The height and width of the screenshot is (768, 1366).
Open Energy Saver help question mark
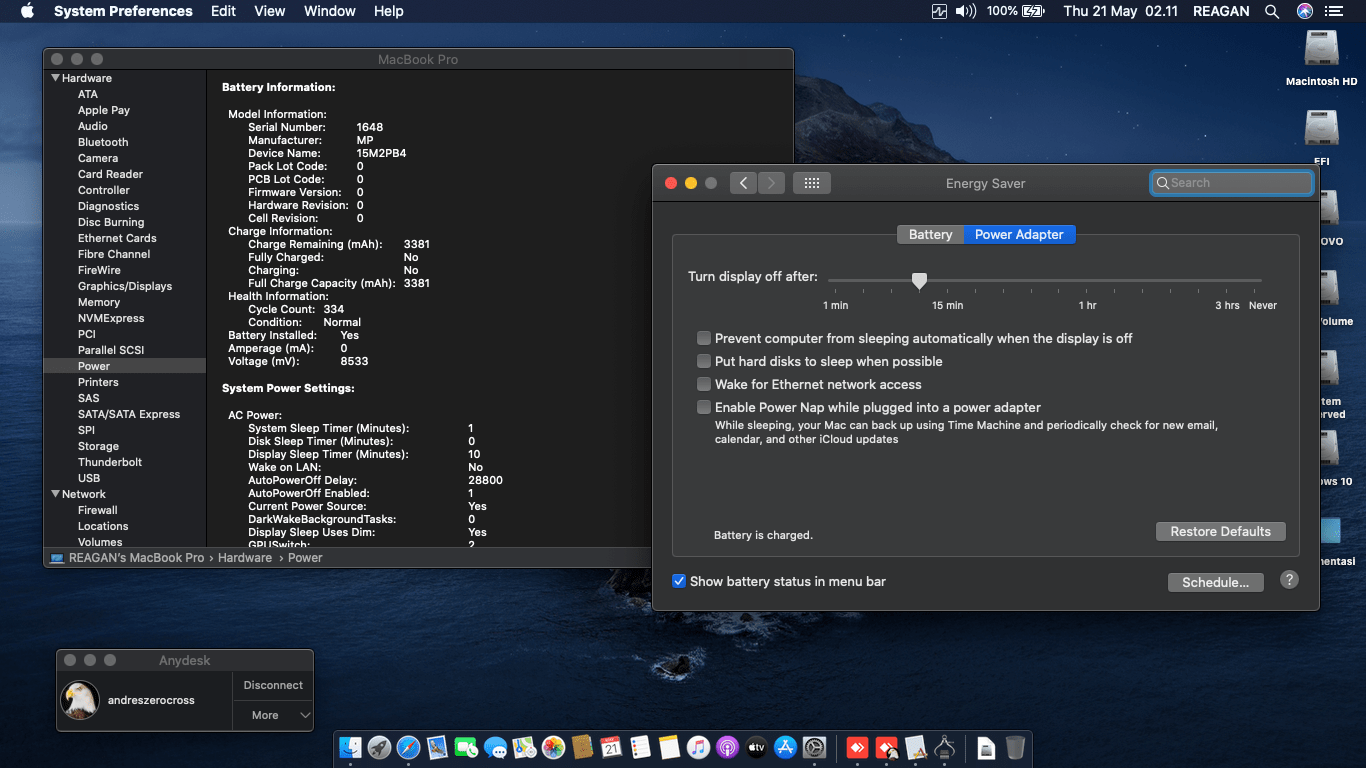coord(1289,580)
